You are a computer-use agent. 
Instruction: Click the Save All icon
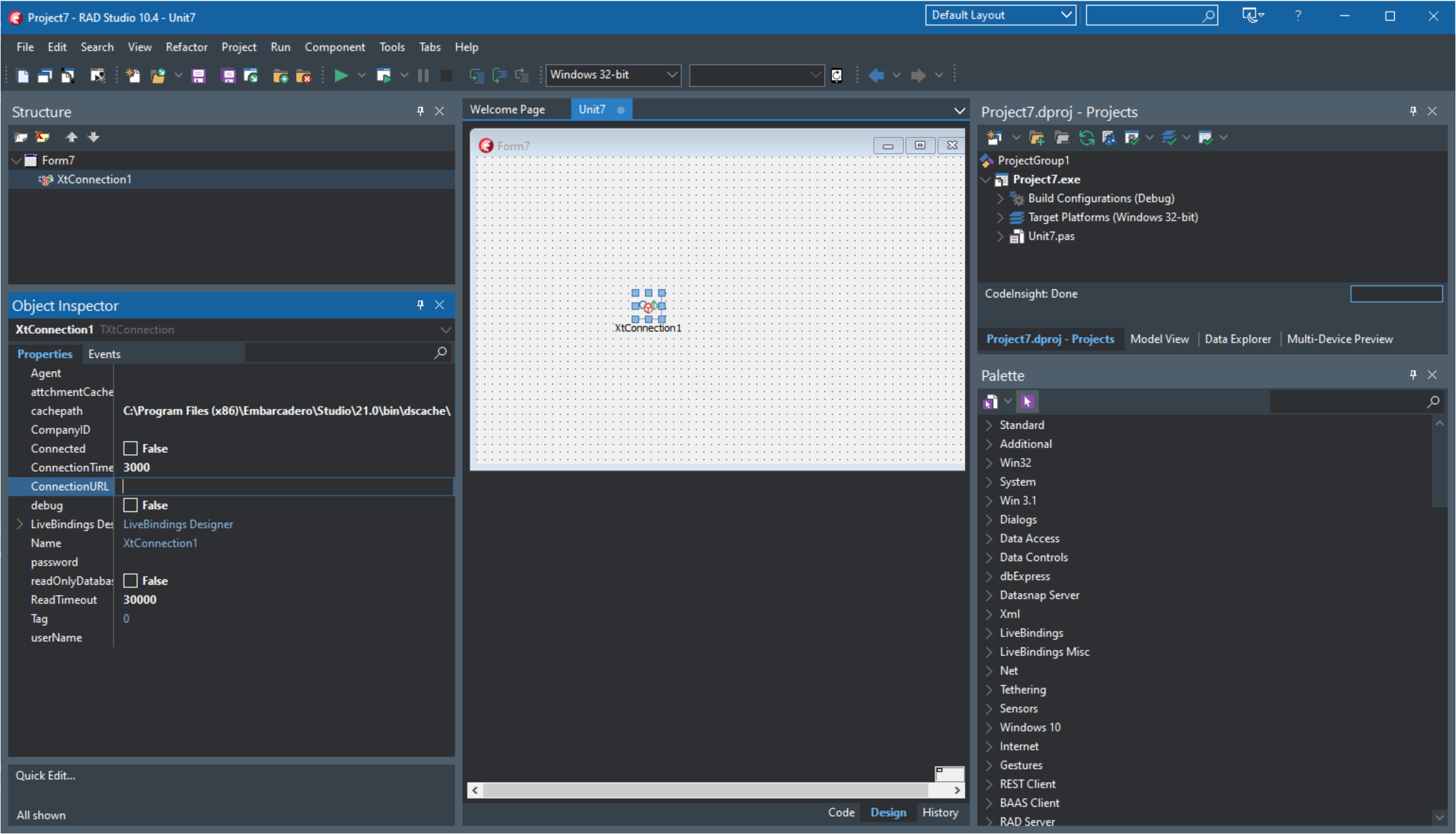pos(228,76)
